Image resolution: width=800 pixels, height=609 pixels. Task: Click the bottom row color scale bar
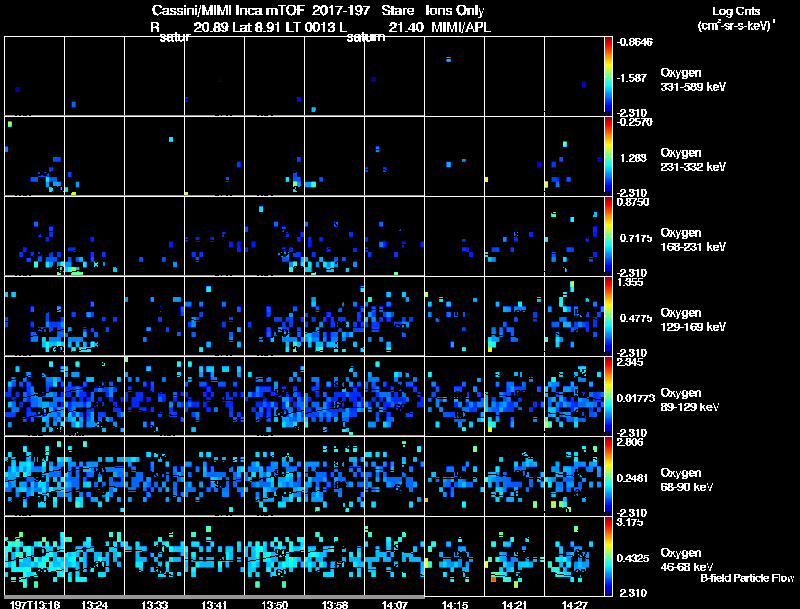[608, 556]
